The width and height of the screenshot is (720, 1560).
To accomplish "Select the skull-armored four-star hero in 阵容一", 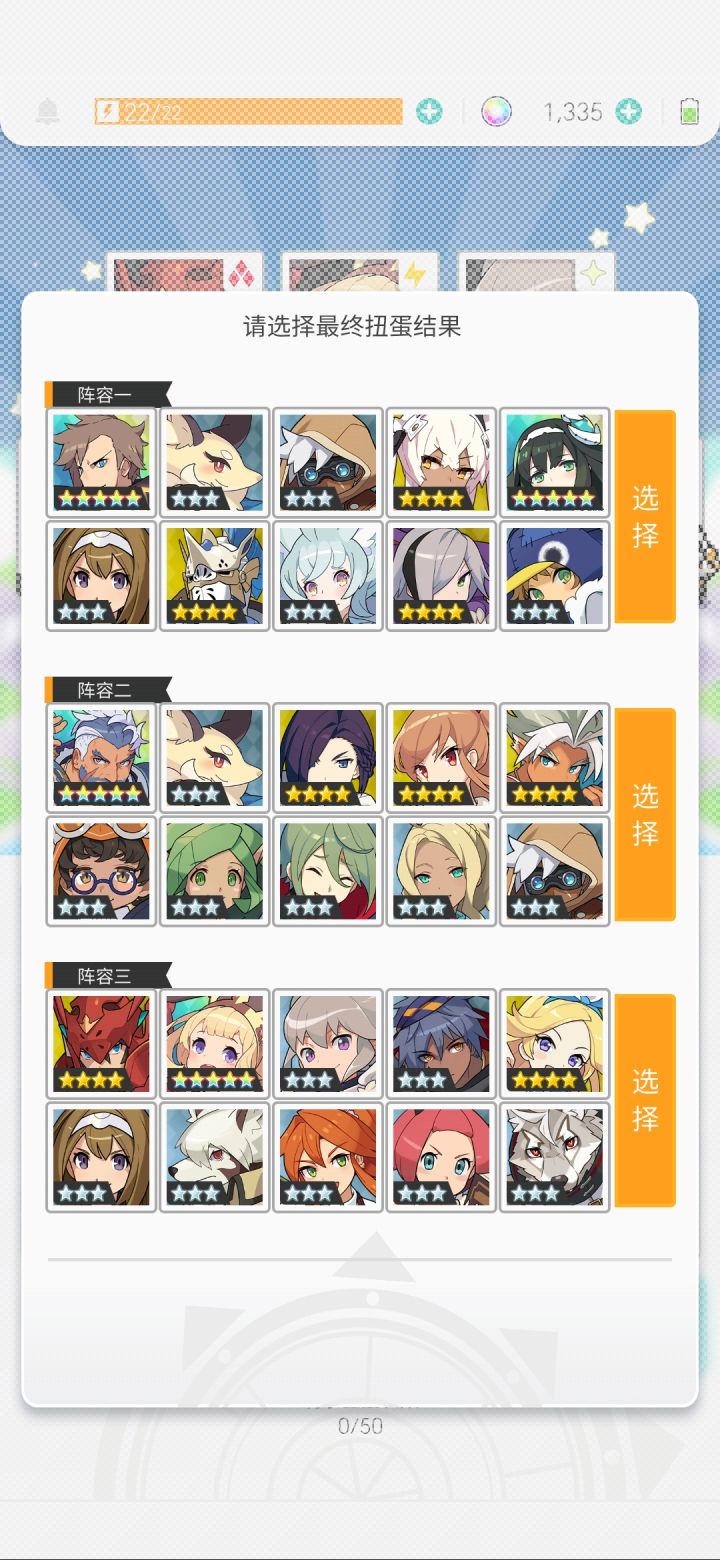I will pos(215,575).
